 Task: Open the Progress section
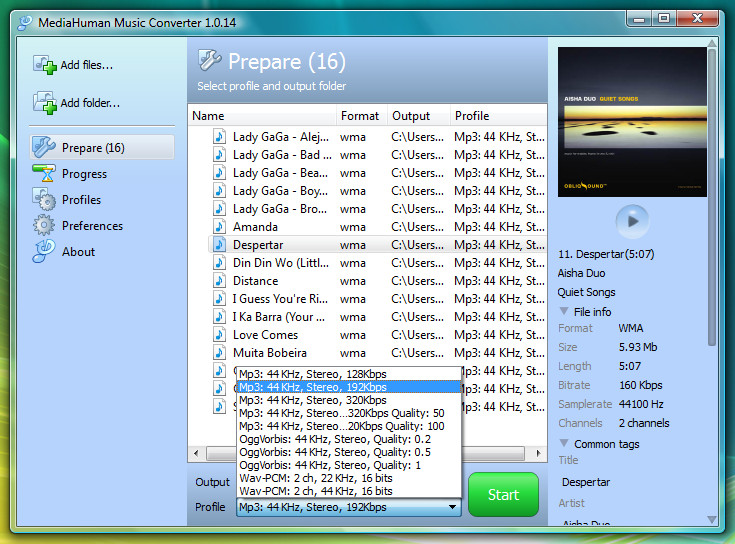[x=84, y=174]
